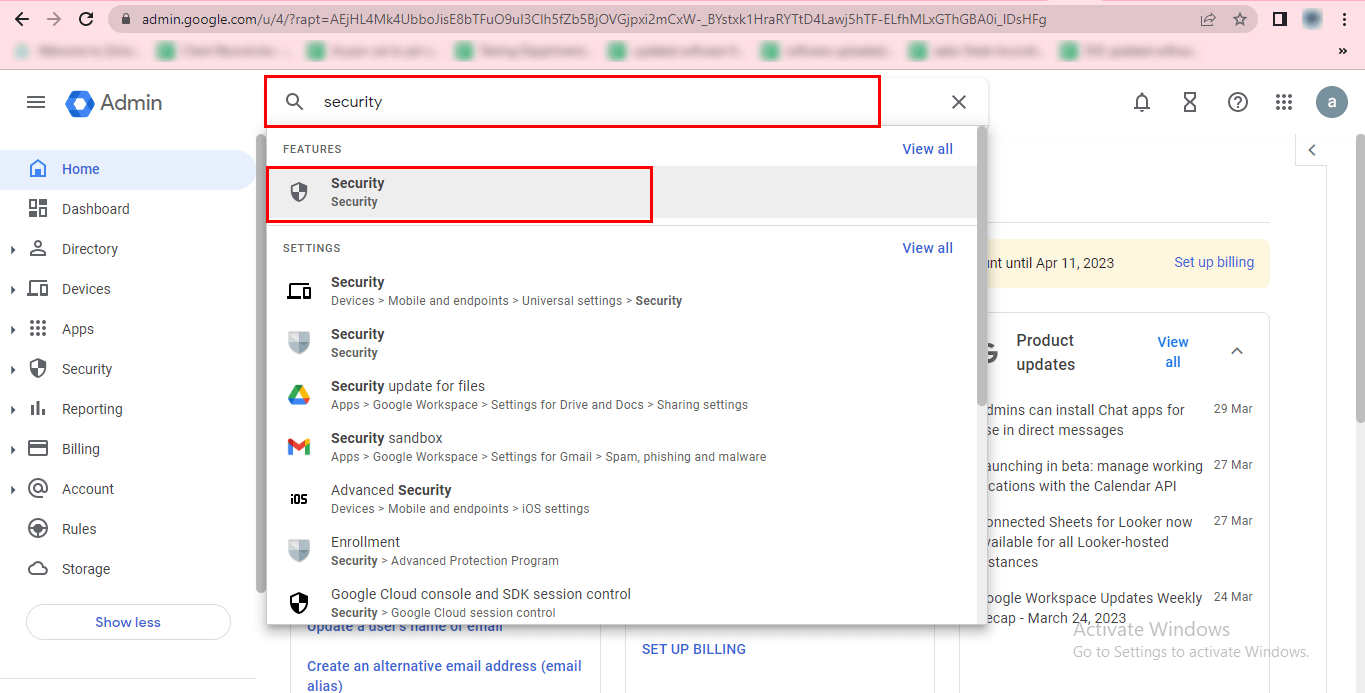The image size is (1365, 693).
Task: Click Set up billing link
Action: click(1214, 262)
